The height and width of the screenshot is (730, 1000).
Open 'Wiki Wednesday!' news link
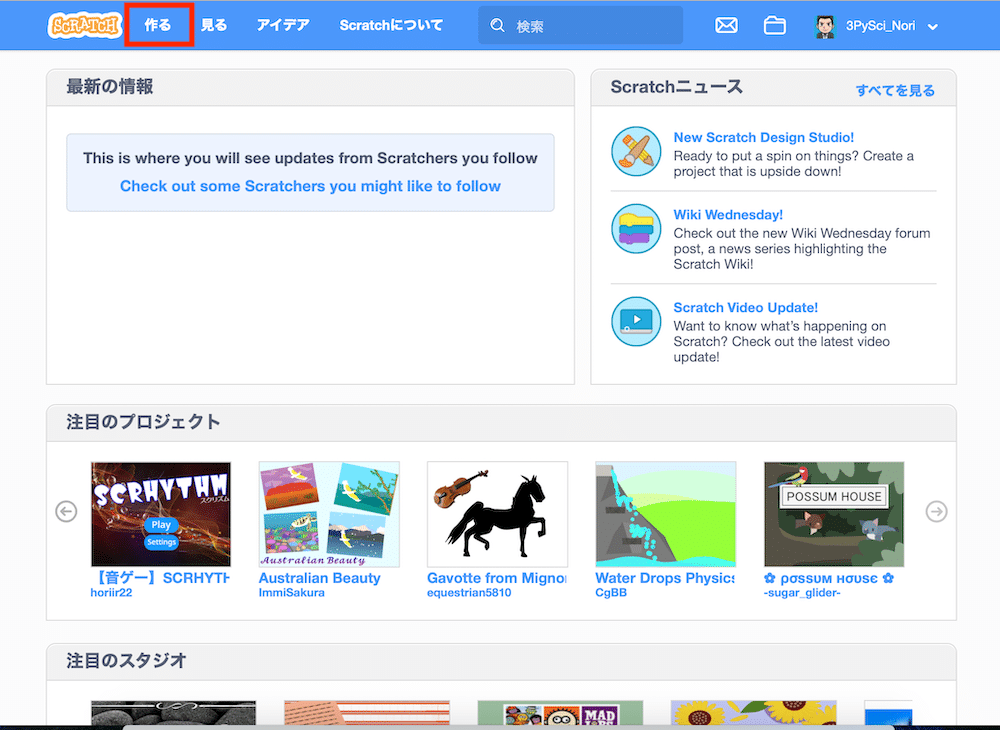click(728, 215)
